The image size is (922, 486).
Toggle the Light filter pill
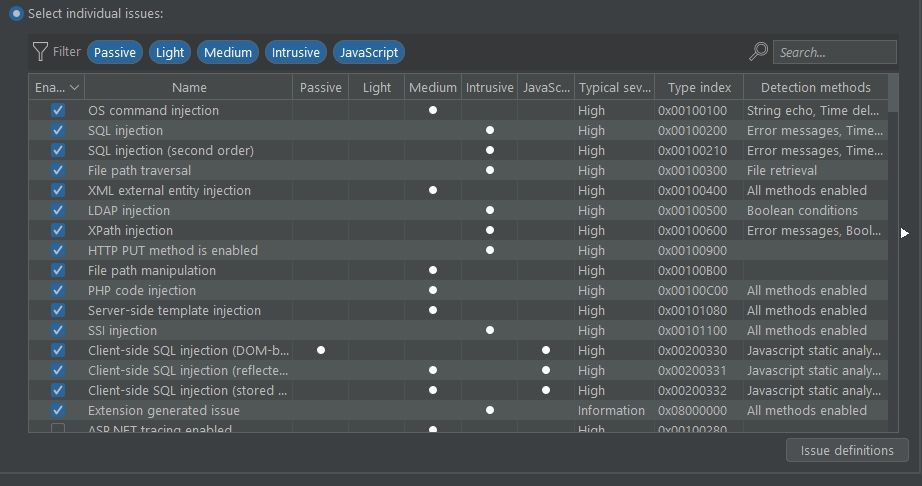[170, 52]
